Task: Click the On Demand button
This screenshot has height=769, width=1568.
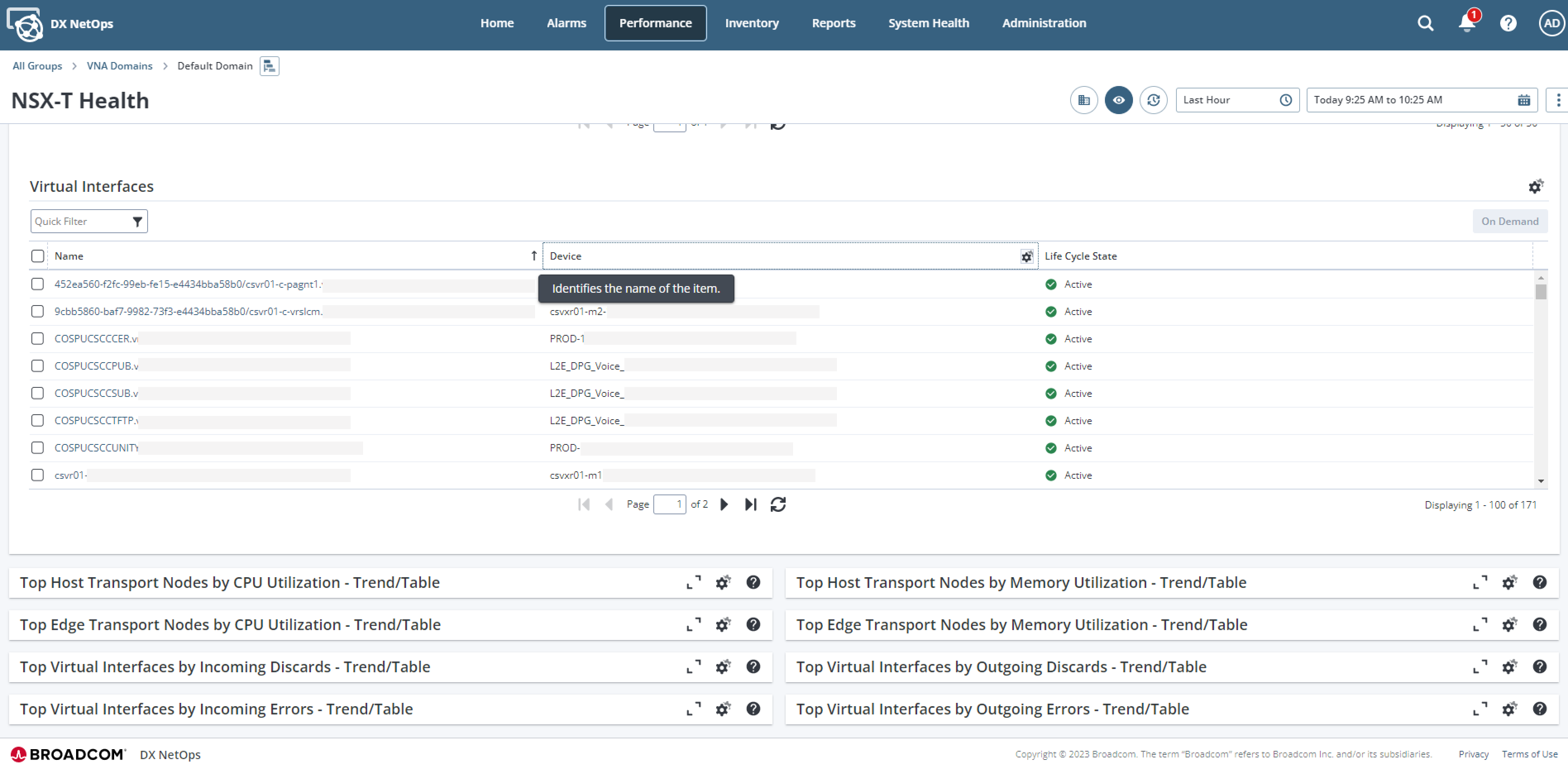Action: tap(1510, 221)
